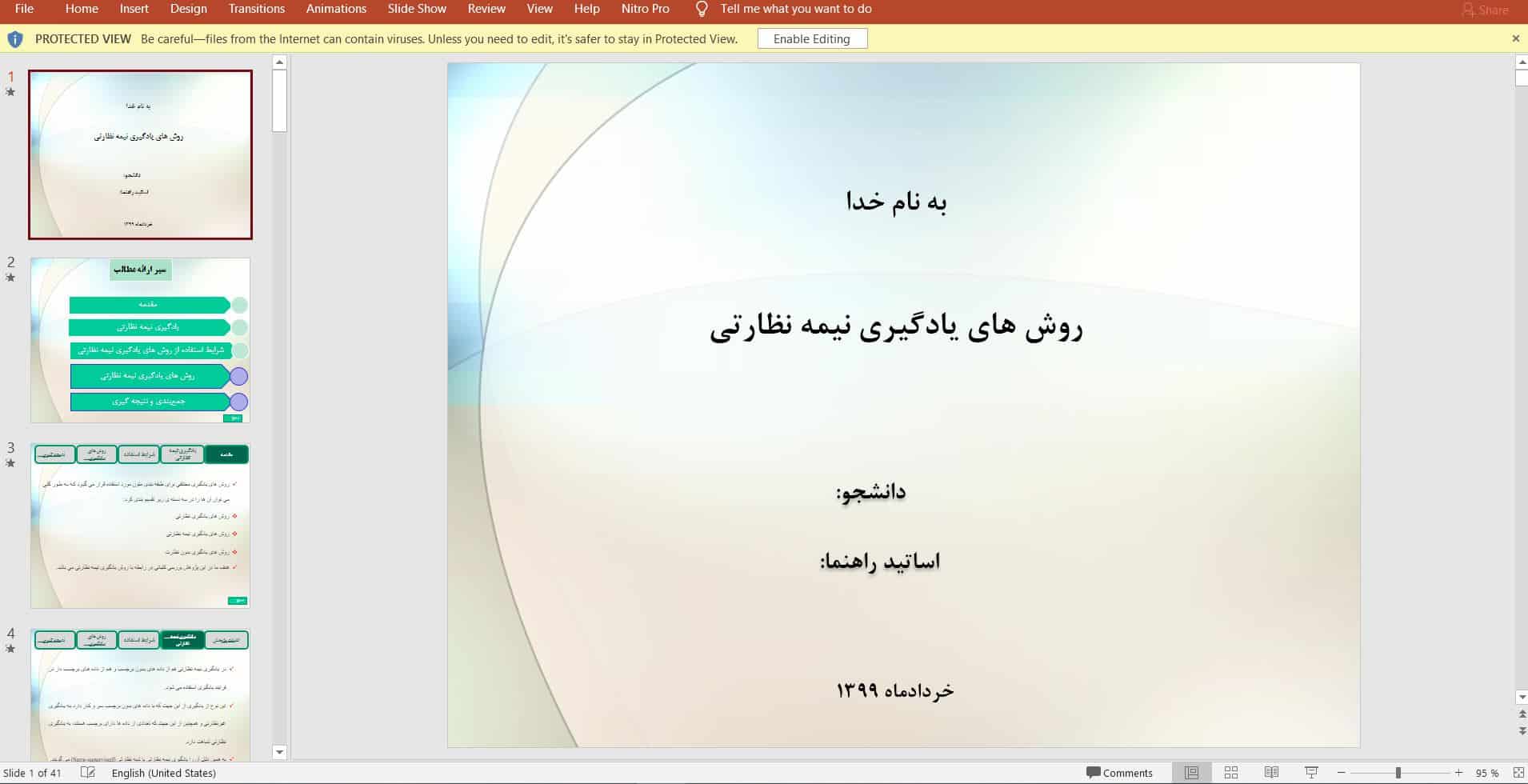Viewport: 1528px width, 784px height.
Task: Switch to Slide Sorter view
Action: tap(1231, 773)
